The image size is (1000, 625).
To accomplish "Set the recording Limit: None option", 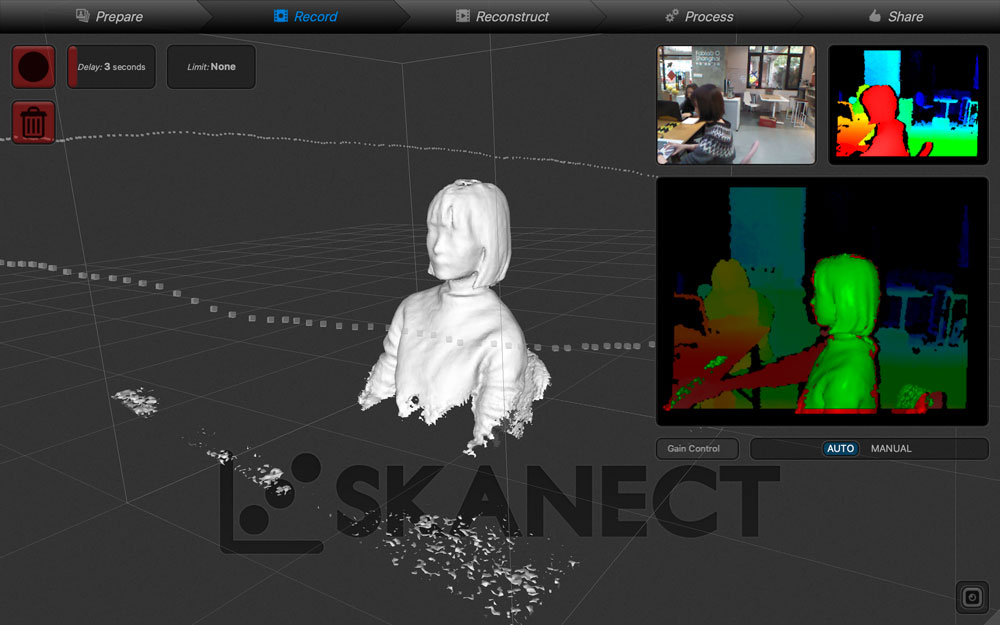I will 211,66.
